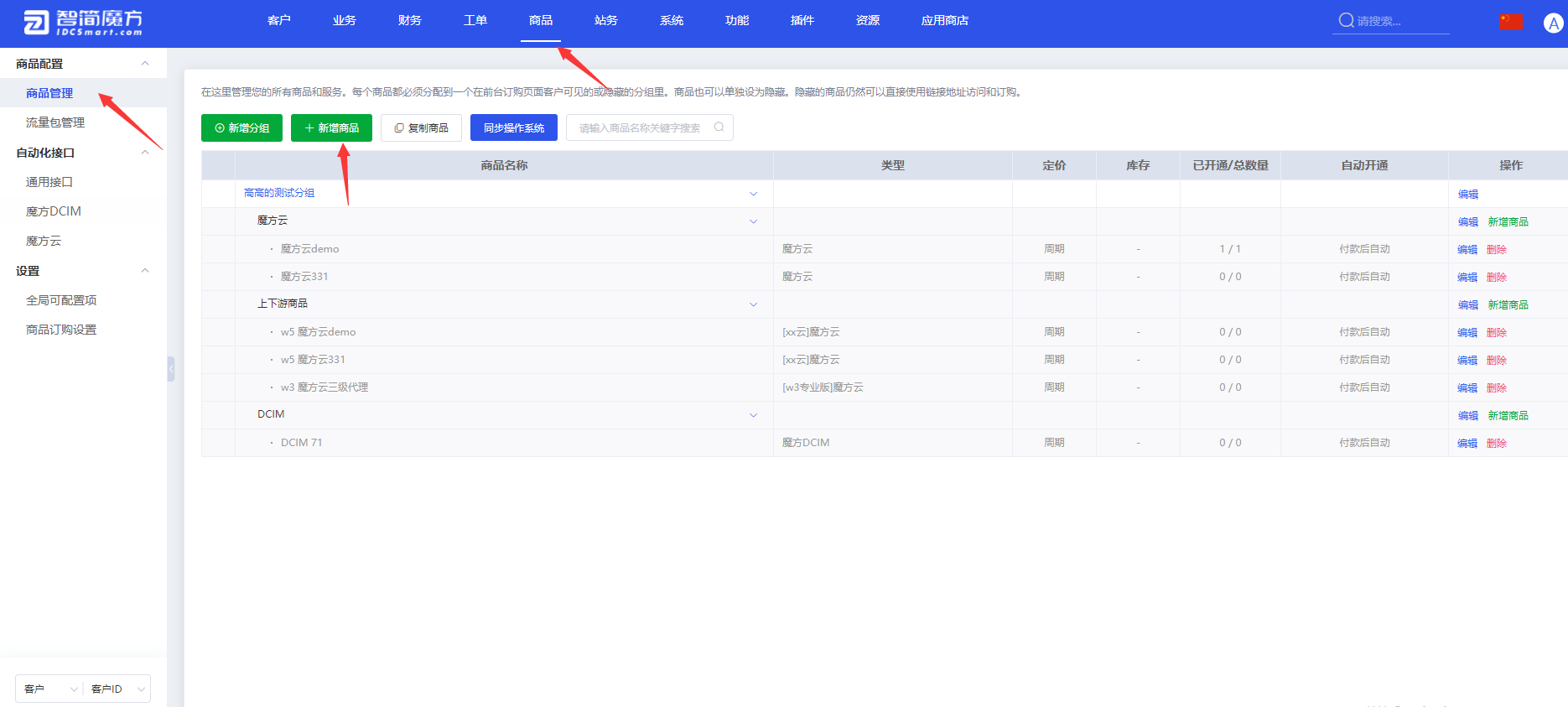This screenshot has width=1568, height=707.
Task: Click the magnifier icon in product search
Action: (719, 127)
